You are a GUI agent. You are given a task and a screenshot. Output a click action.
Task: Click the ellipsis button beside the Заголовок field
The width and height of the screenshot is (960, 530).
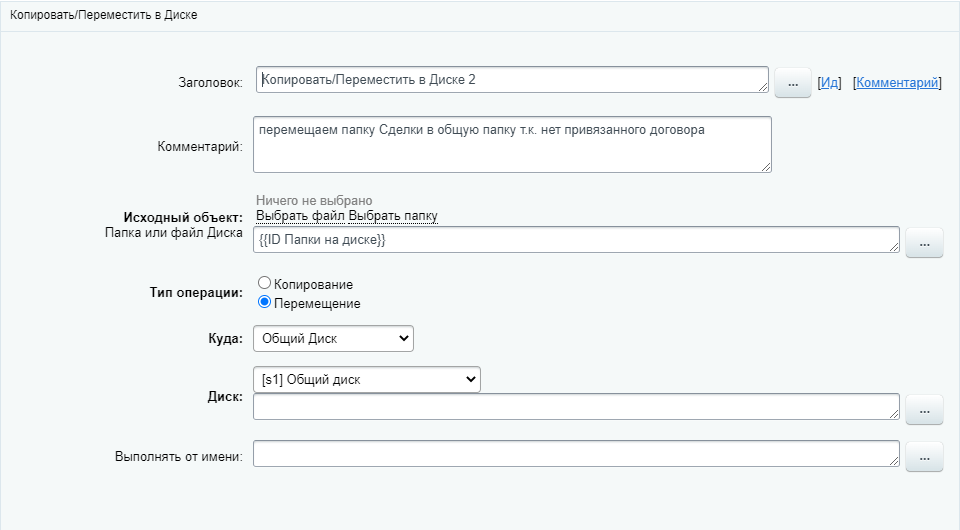pos(792,84)
